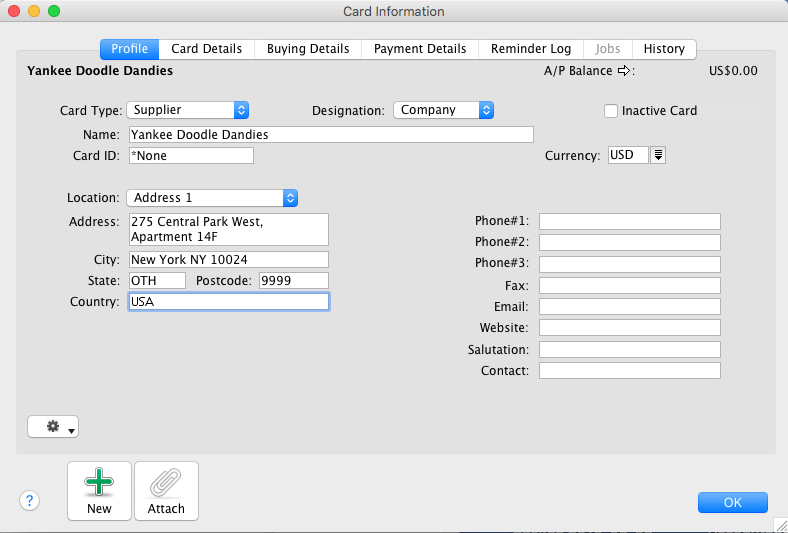View the Reminder Log tab
Image resolution: width=788 pixels, height=533 pixels.
pyautogui.click(x=531, y=49)
